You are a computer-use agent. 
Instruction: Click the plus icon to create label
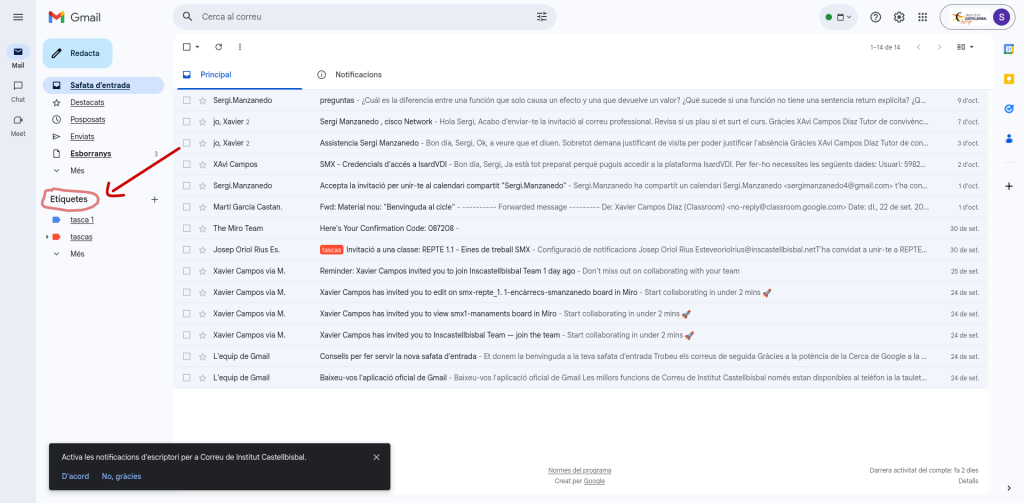pos(154,200)
